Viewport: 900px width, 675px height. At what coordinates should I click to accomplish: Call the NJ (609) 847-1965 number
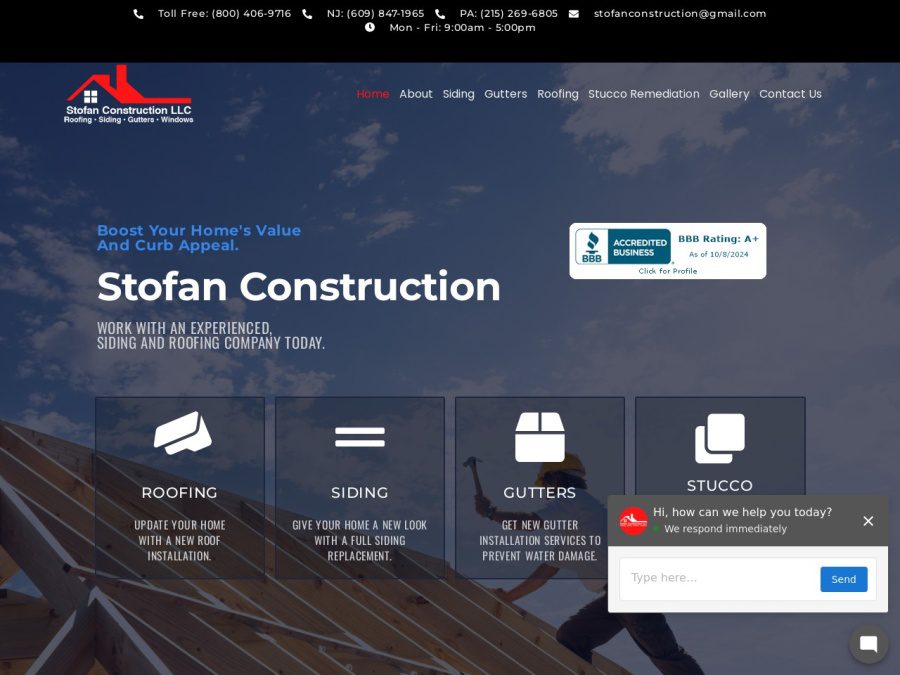coord(375,14)
